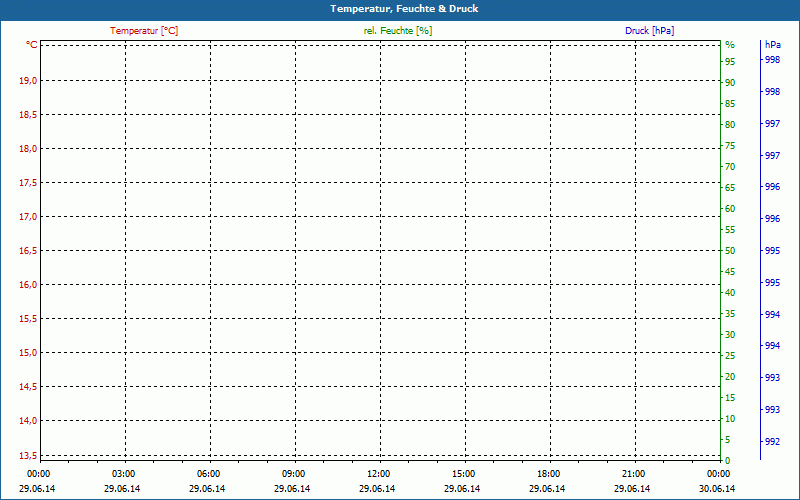
Task: Click green humidity axis value 45
Action: tap(730, 272)
